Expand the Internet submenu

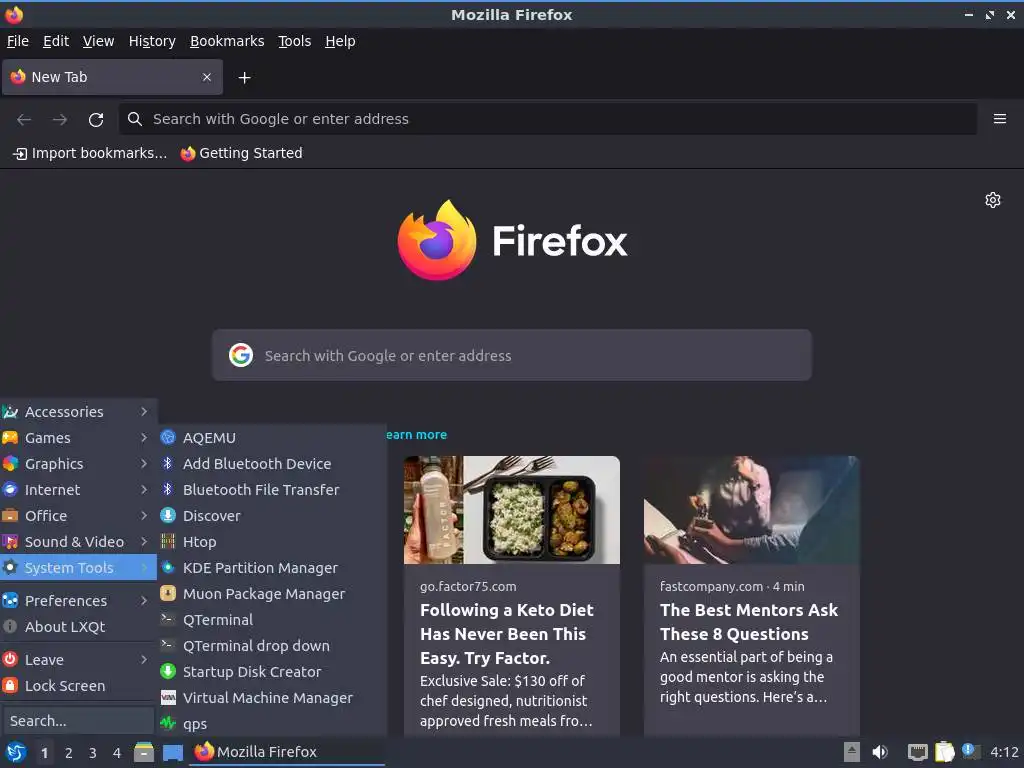coord(78,490)
